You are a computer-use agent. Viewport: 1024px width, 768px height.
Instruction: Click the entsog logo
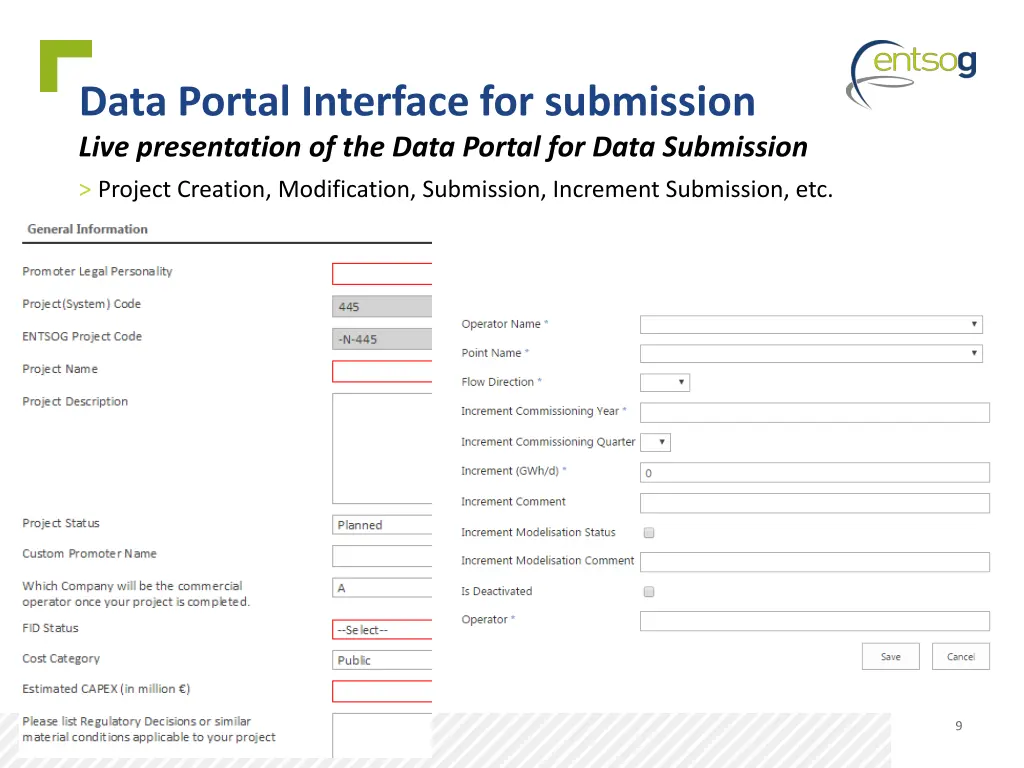coord(912,74)
